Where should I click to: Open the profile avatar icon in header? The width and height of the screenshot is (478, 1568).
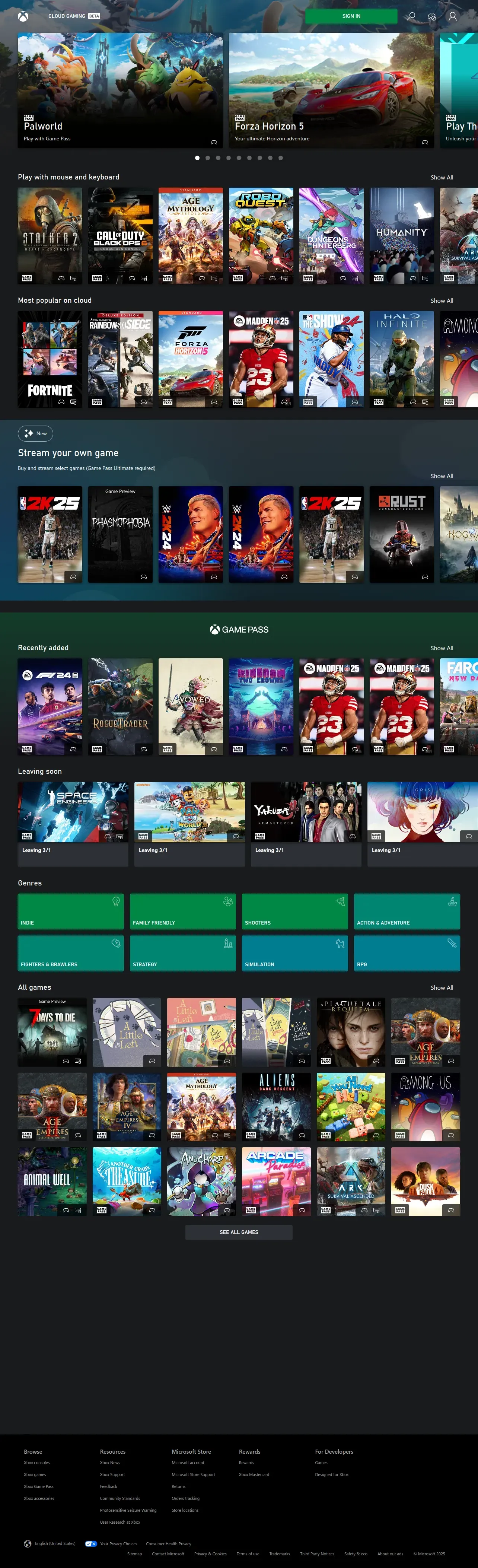coord(452,16)
